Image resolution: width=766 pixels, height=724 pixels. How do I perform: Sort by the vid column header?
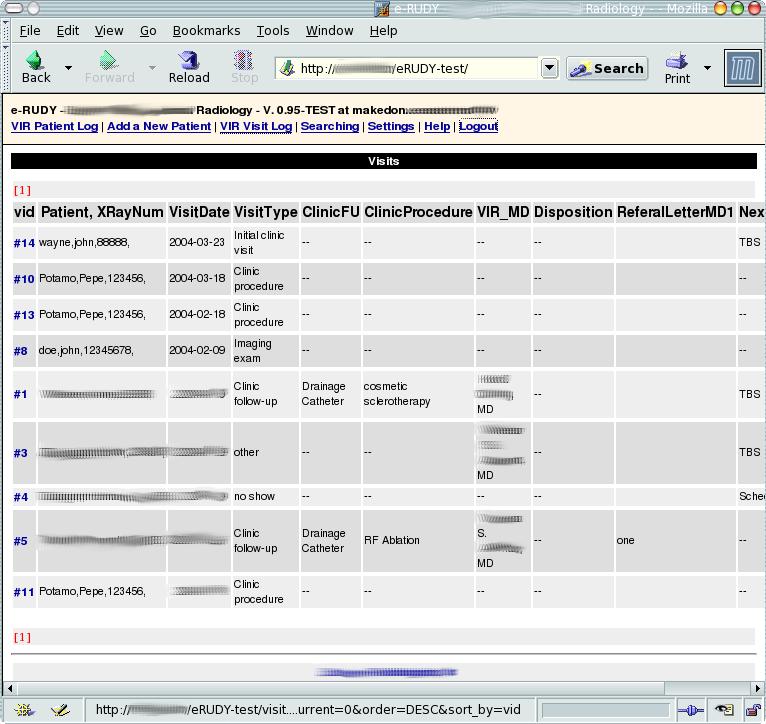pyautogui.click(x=24, y=212)
